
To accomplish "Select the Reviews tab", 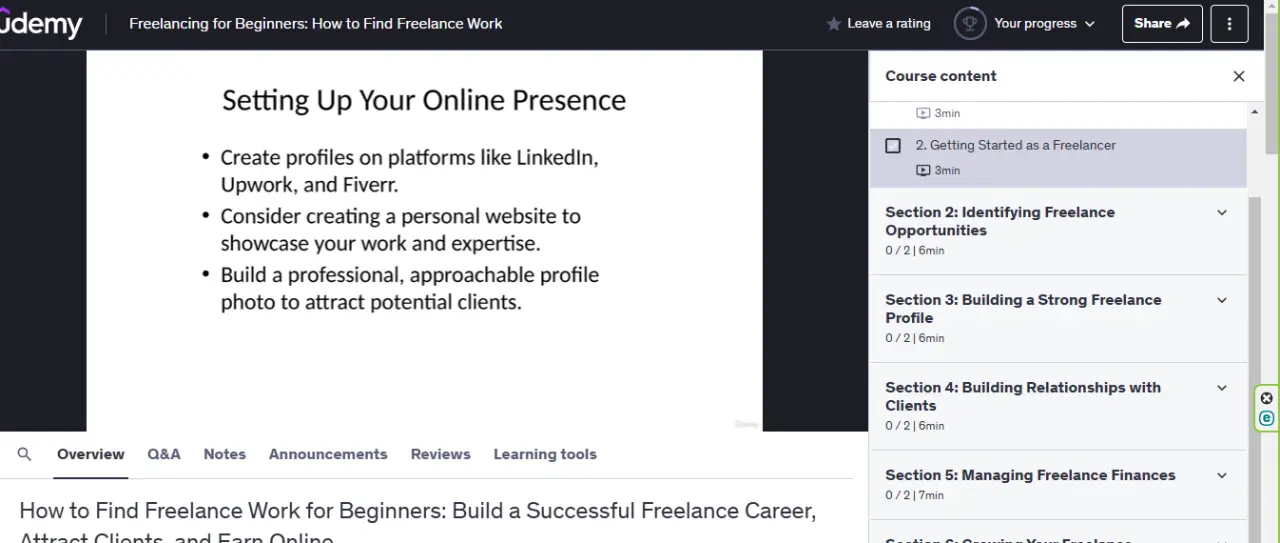I will click(x=440, y=454).
